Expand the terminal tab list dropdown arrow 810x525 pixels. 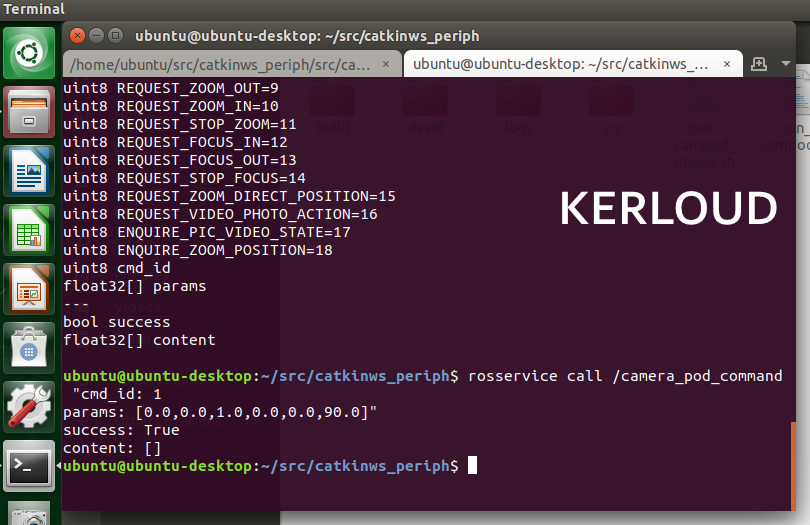pyautogui.click(x=786, y=64)
